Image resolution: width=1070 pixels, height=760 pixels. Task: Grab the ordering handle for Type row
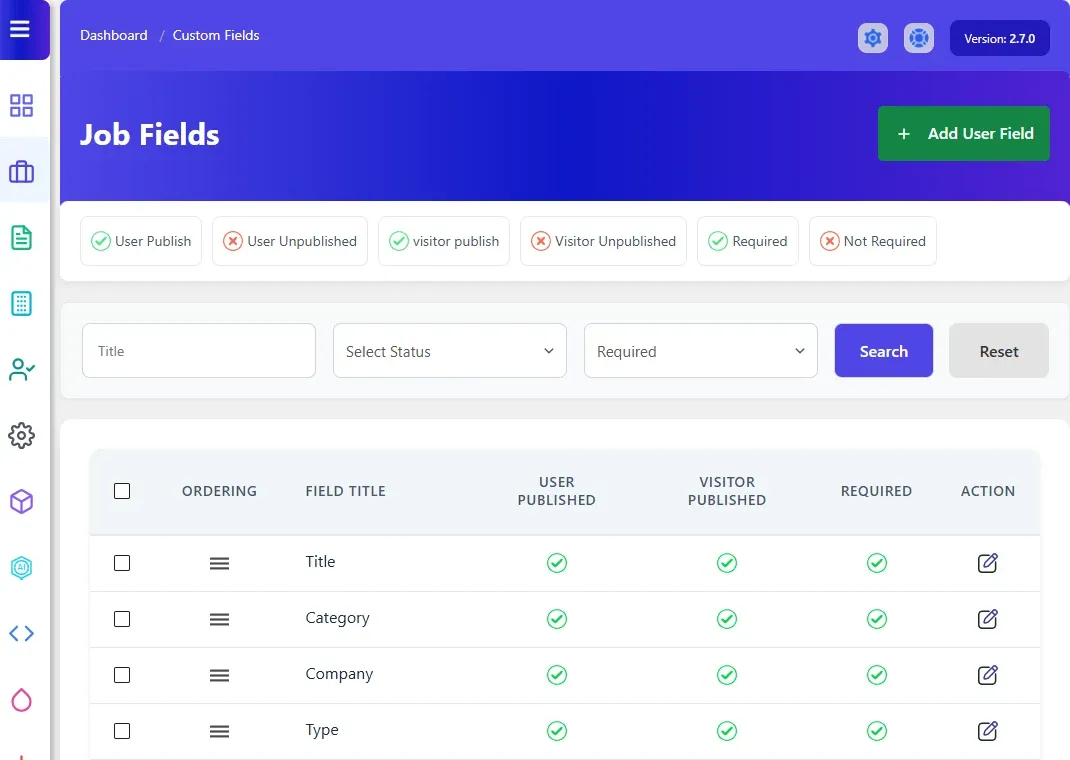[x=219, y=731]
